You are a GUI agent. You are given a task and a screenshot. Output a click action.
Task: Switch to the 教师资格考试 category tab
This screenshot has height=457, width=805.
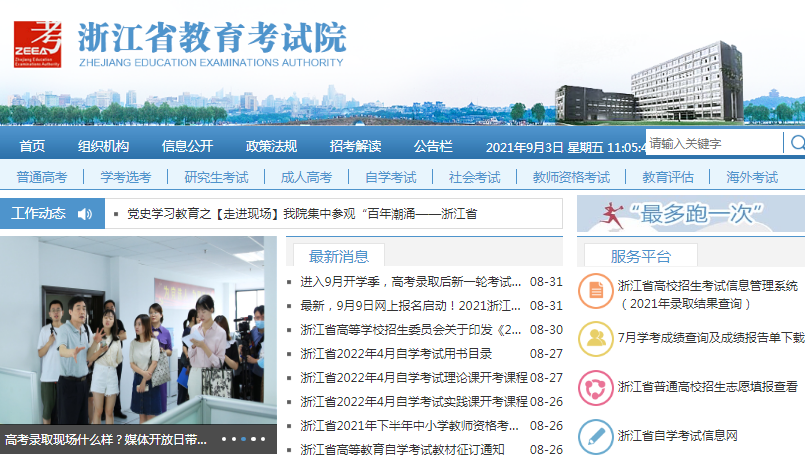[x=570, y=177]
